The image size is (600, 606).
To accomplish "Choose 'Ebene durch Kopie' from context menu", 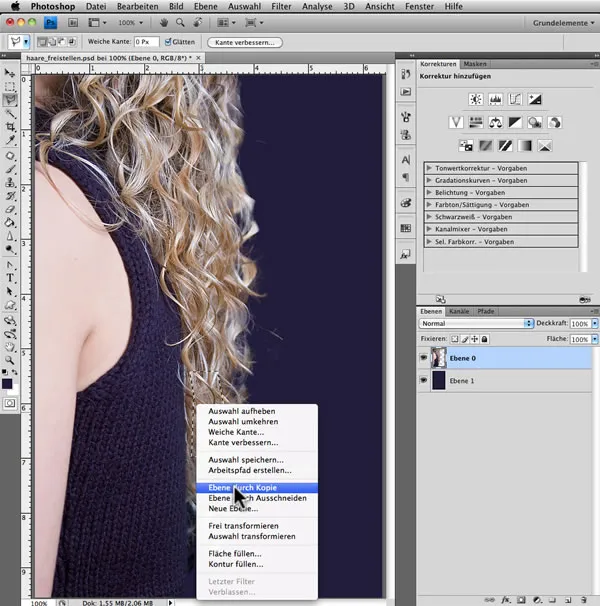I will click(244, 487).
